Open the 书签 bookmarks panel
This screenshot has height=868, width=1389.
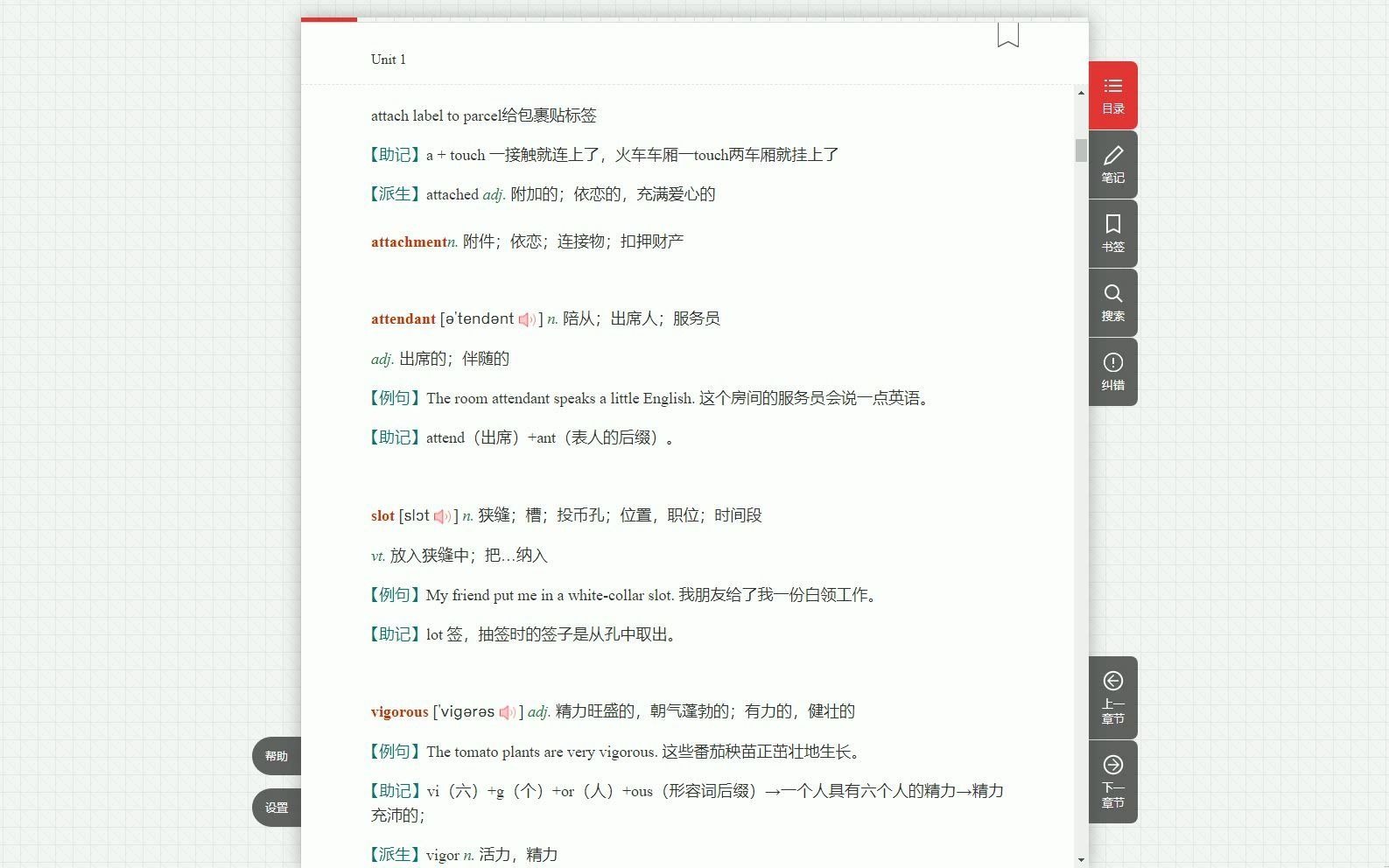click(1112, 234)
